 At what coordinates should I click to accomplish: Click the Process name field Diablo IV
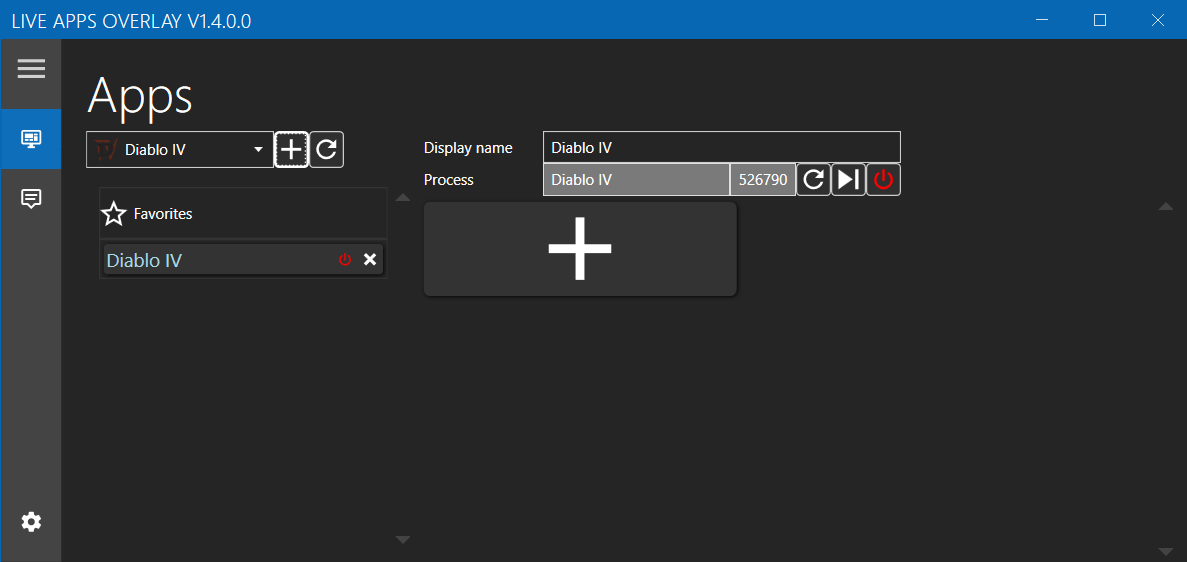tap(637, 180)
